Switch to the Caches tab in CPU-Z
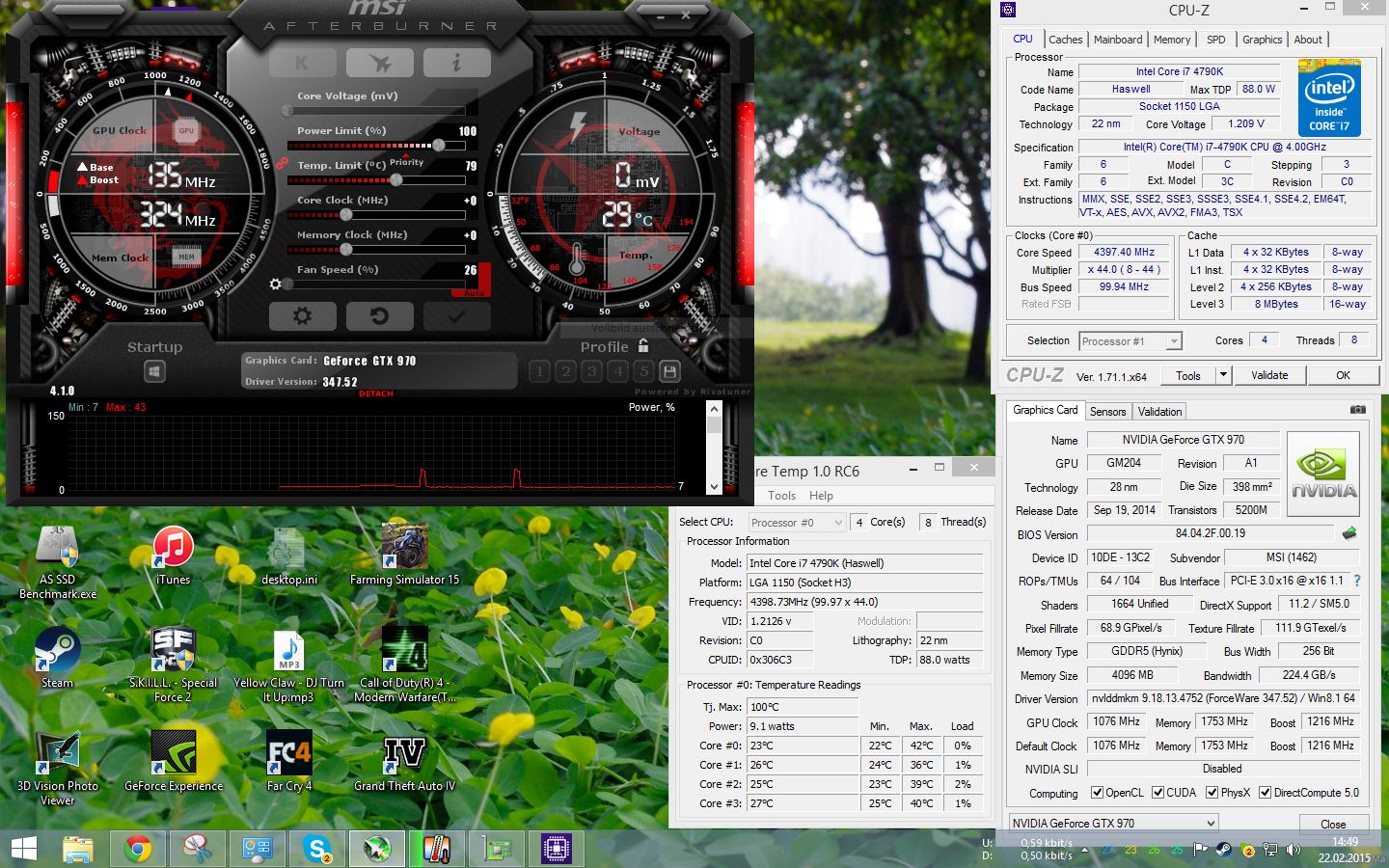The height and width of the screenshot is (868, 1389). 1066,40
